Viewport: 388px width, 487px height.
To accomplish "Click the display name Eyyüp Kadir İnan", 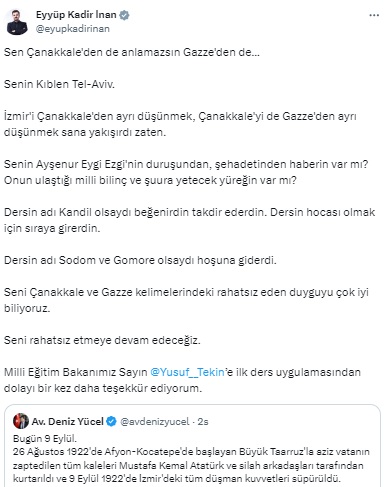I will 76,15.
